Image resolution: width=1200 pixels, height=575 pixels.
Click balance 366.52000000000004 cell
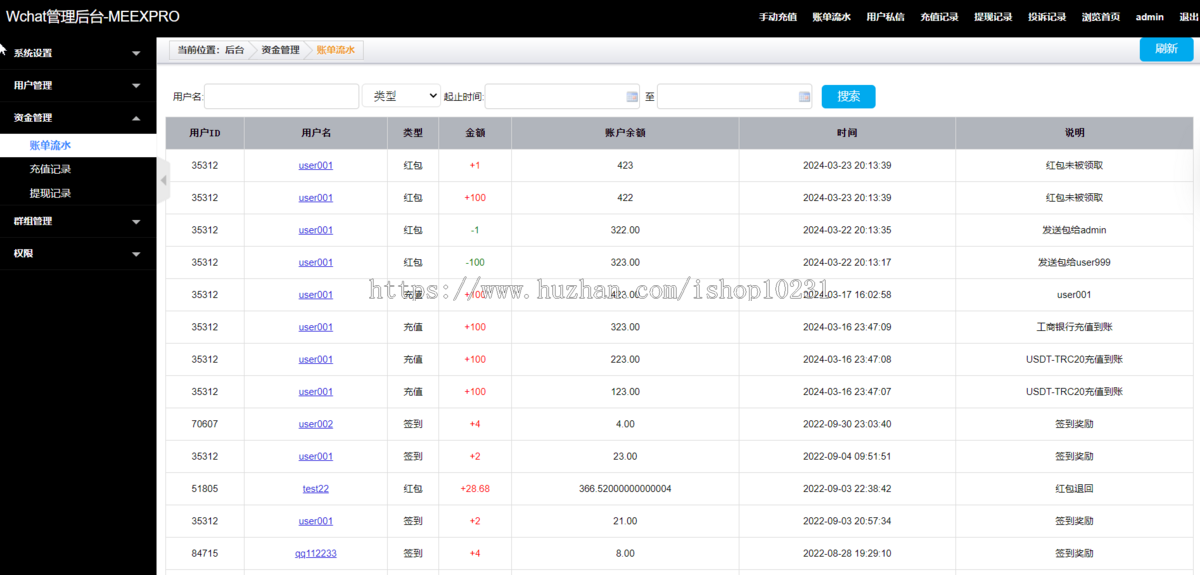[625, 489]
